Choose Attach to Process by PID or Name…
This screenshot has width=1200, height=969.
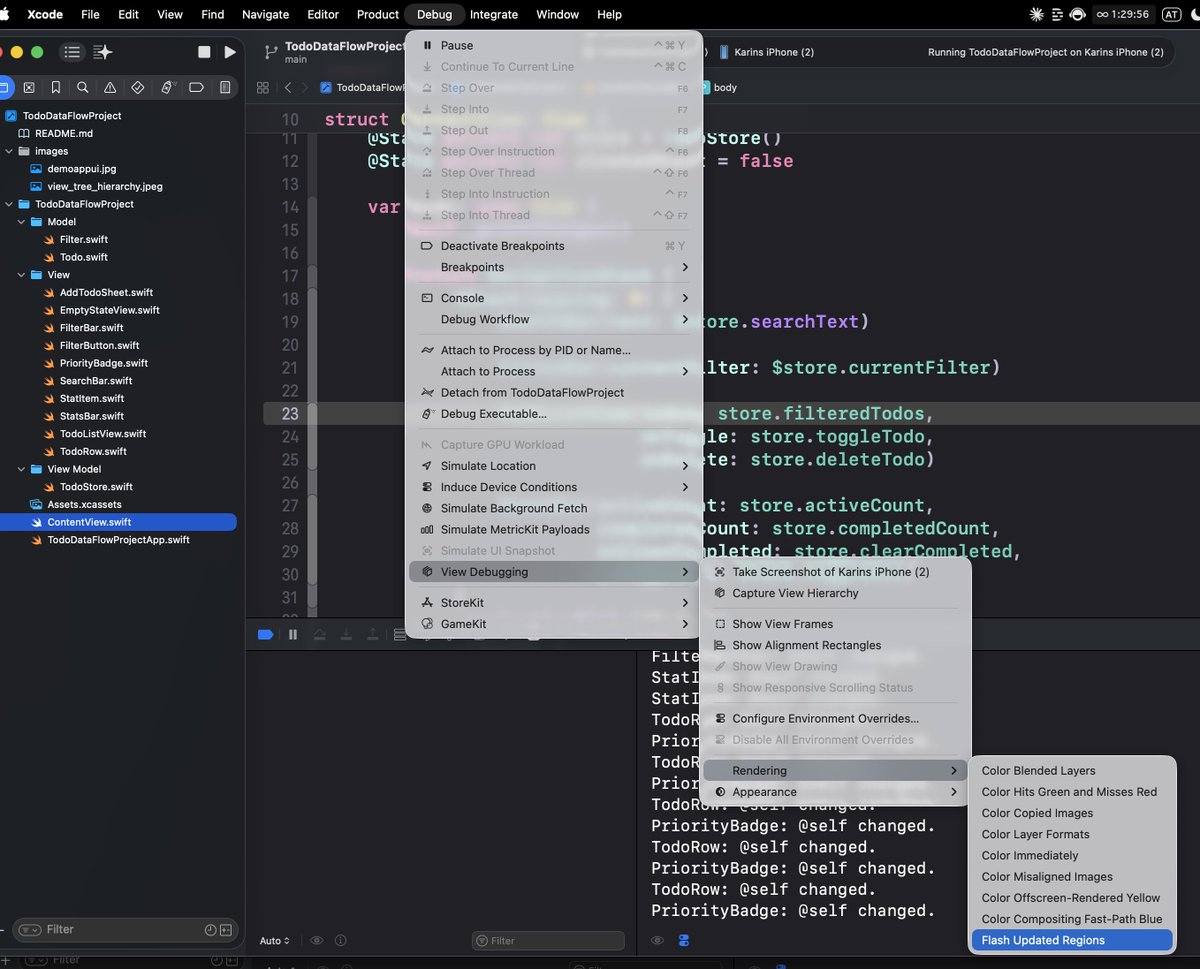pyautogui.click(x=554, y=350)
